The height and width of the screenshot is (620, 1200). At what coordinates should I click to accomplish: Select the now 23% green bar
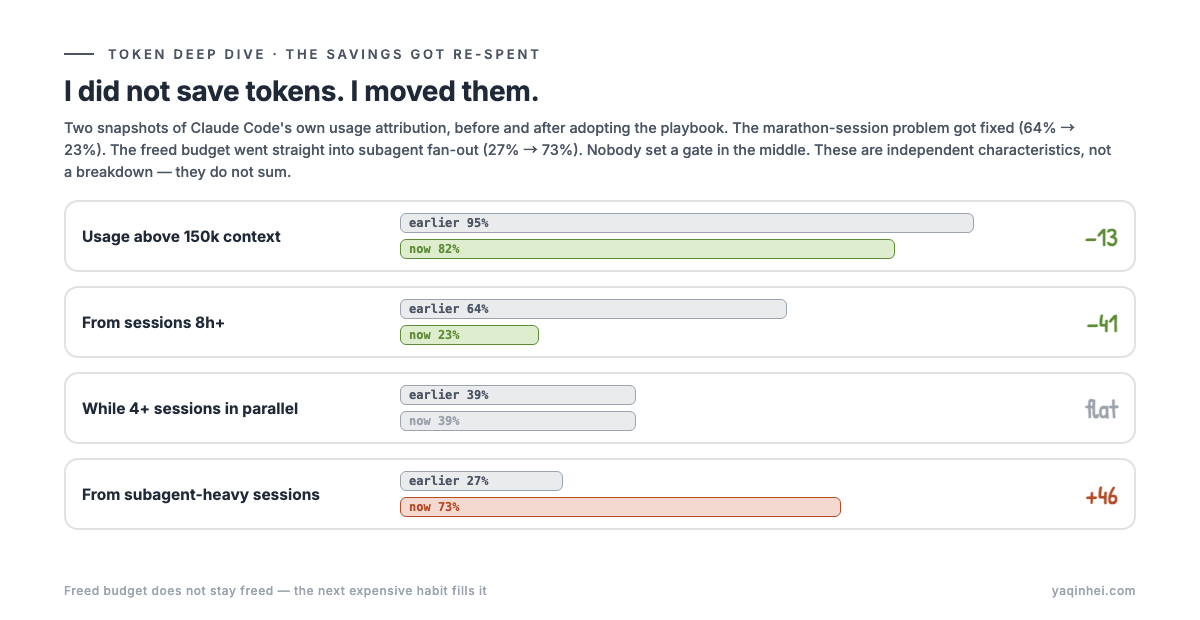click(x=469, y=335)
